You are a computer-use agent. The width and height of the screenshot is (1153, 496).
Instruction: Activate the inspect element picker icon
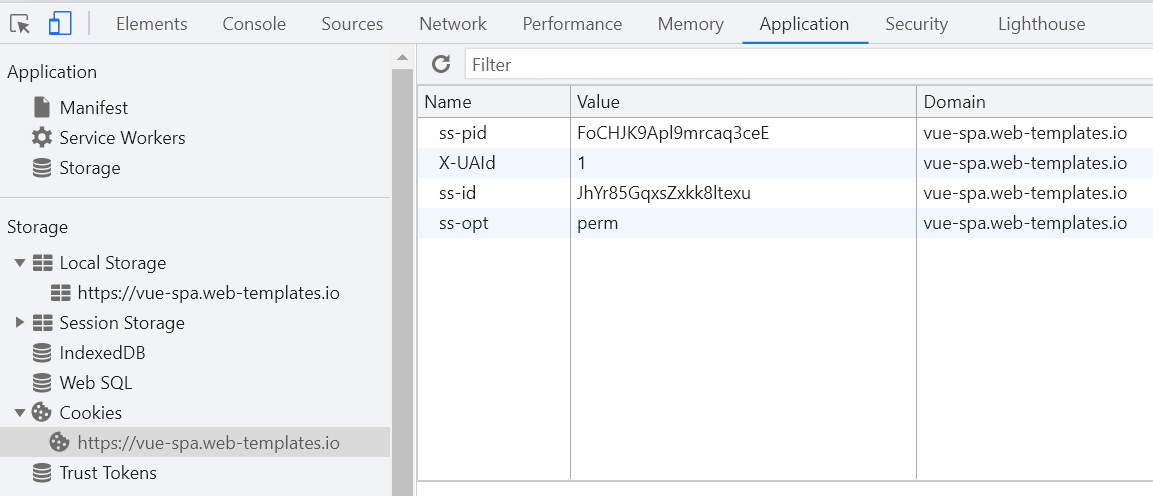pyautogui.click(x=21, y=24)
